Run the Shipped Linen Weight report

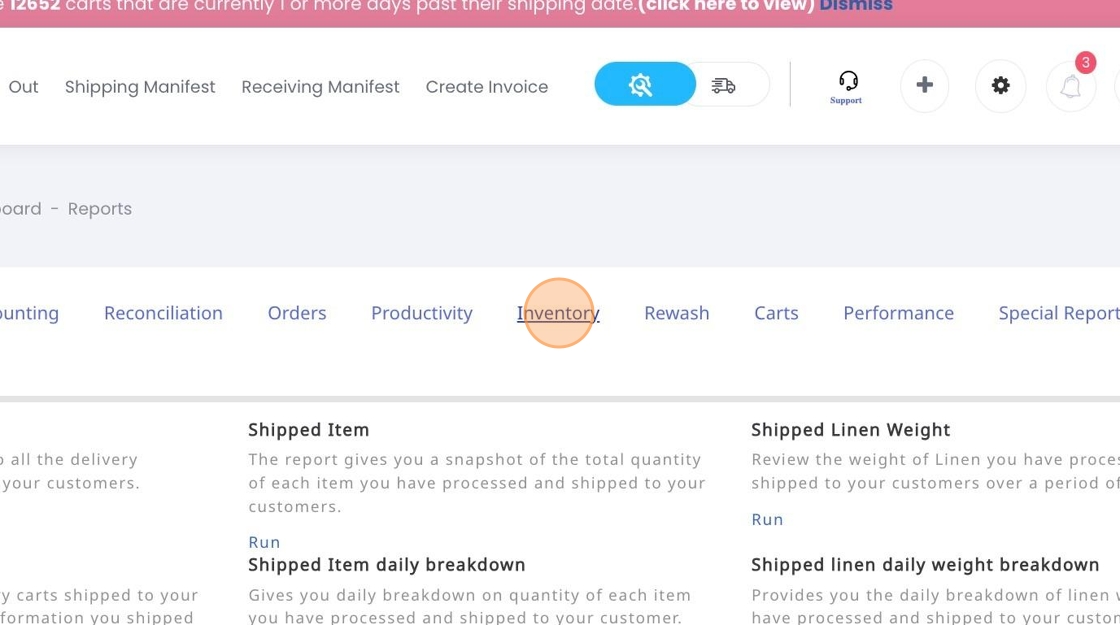click(x=767, y=519)
